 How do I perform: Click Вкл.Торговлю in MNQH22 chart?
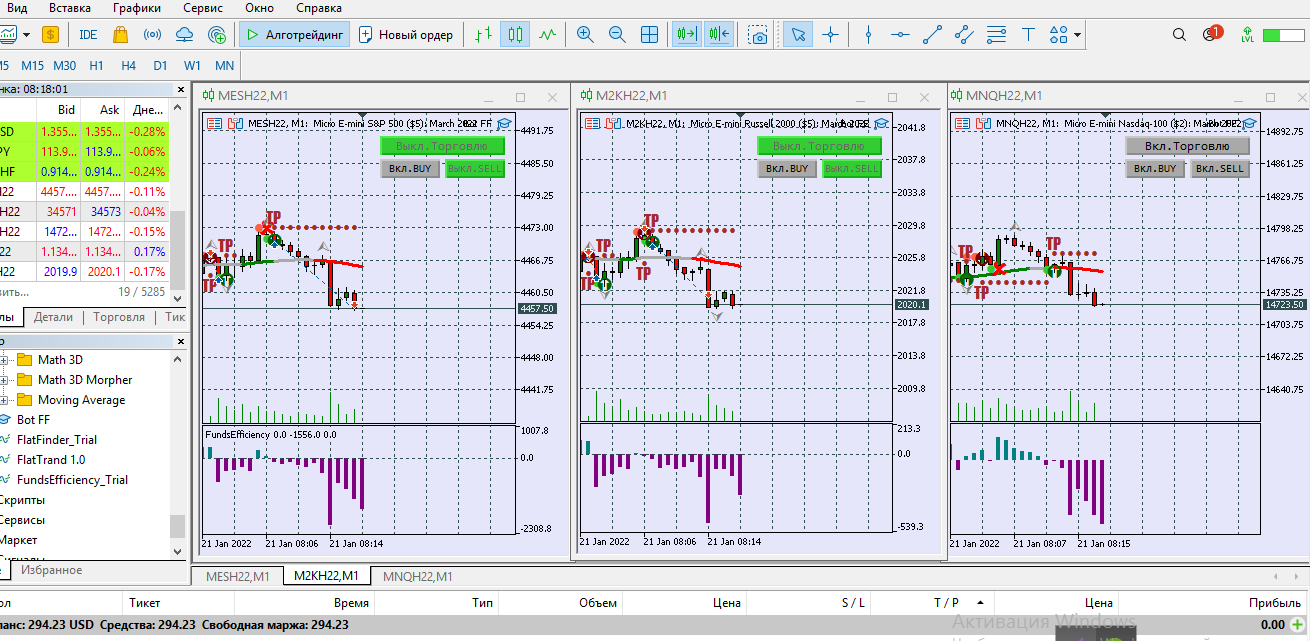click(1187, 146)
